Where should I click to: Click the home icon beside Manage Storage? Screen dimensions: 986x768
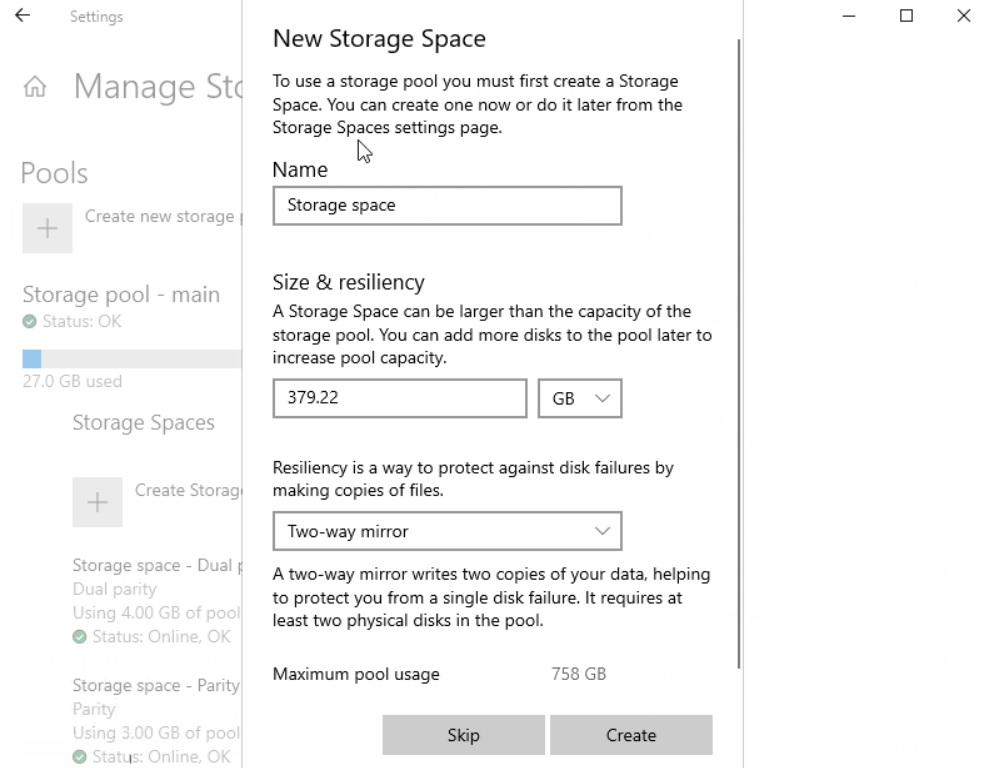pos(35,86)
